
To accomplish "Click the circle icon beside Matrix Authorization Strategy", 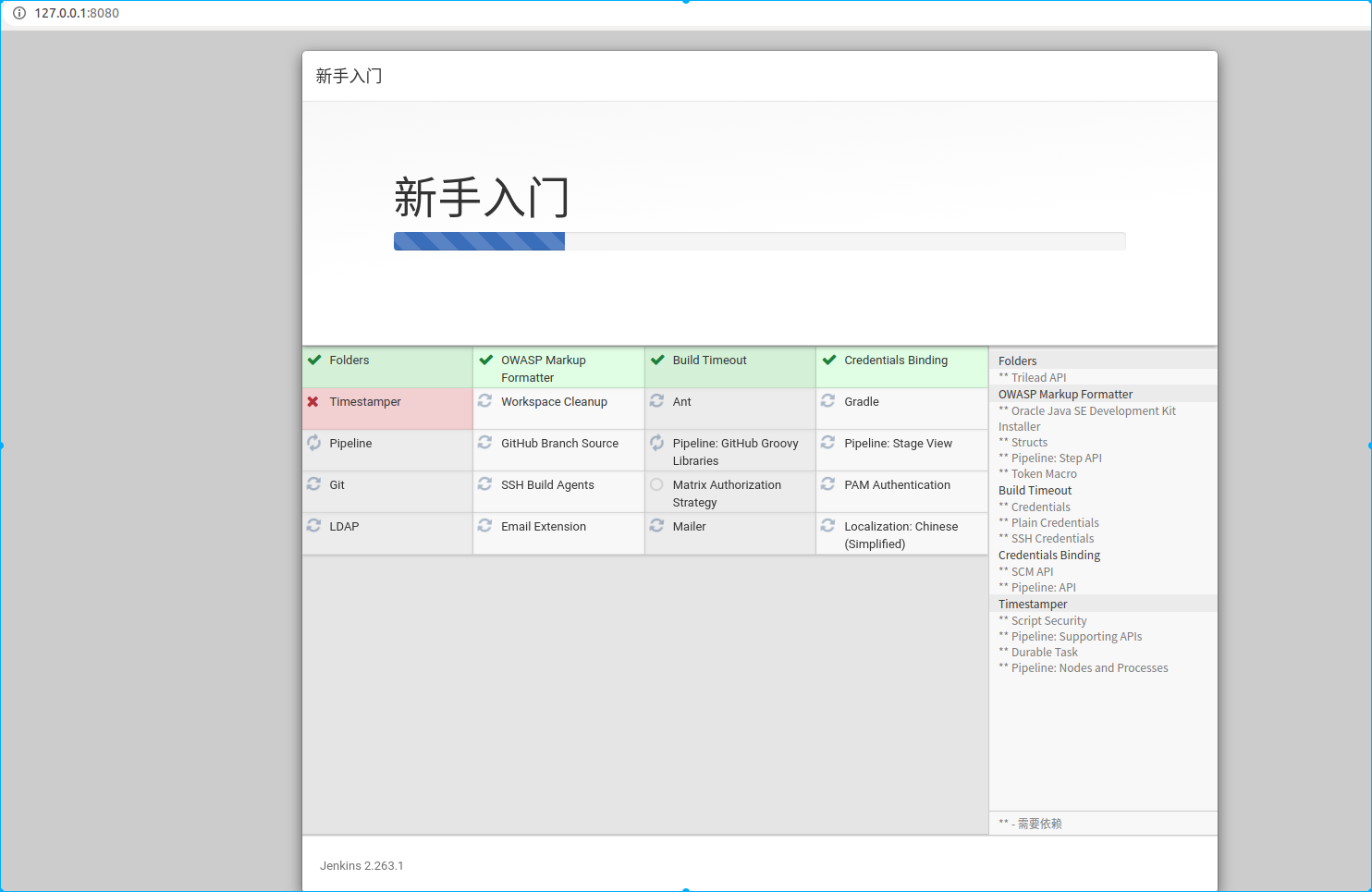I will (656, 484).
